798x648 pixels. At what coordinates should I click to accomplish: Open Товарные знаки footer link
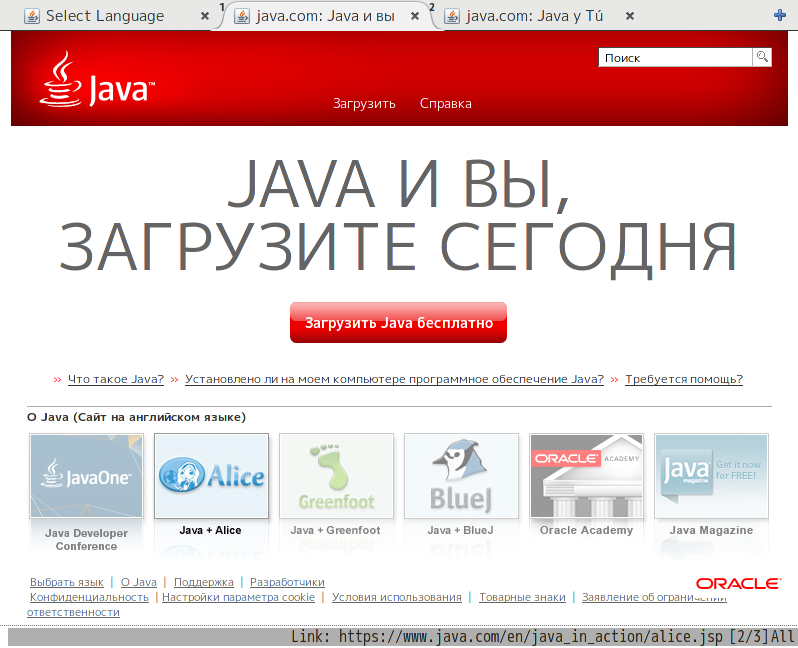pyautogui.click(x=522, y=597)
